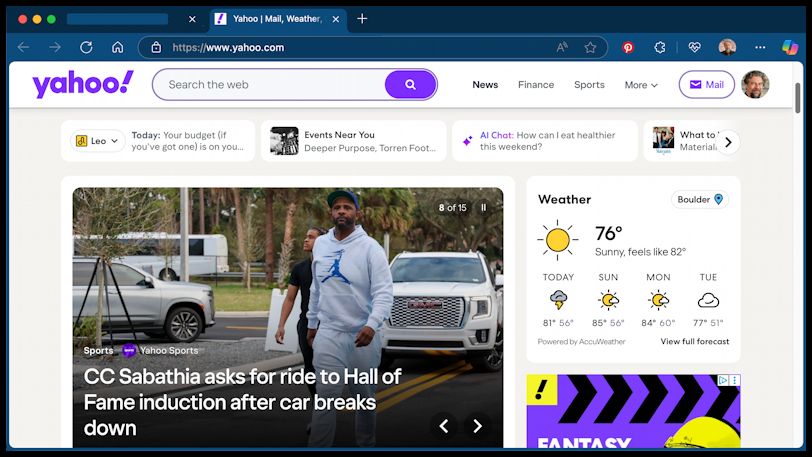This screenshot has height=457, width=812.
Task: Select TODAY forecast thunderstorm icon
Action: pos(558,300)
